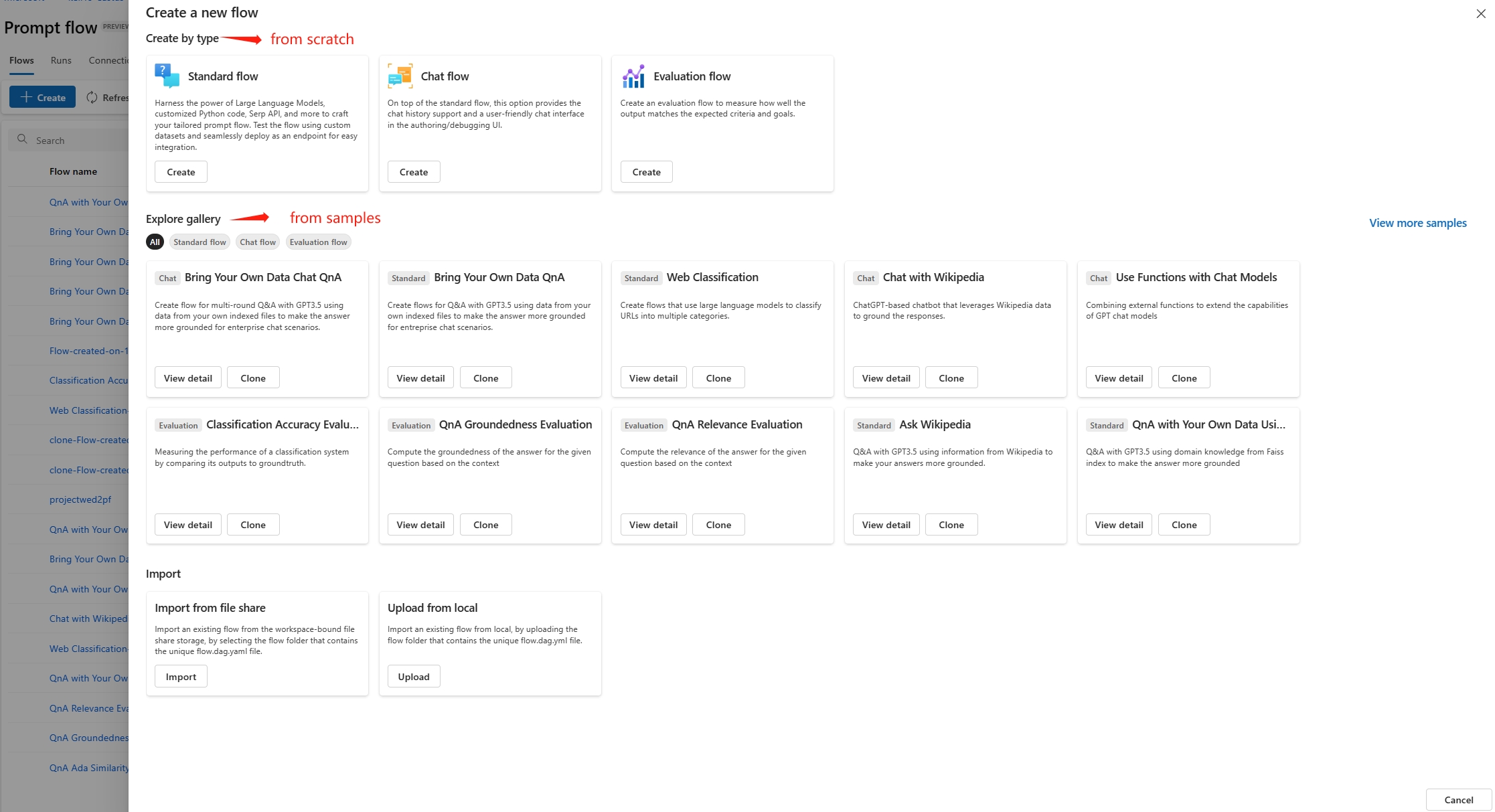The image size is (1495, 812).
Task: Filter gallery by Chat flow
Action: pyautogui.click(x=258, y=242)
